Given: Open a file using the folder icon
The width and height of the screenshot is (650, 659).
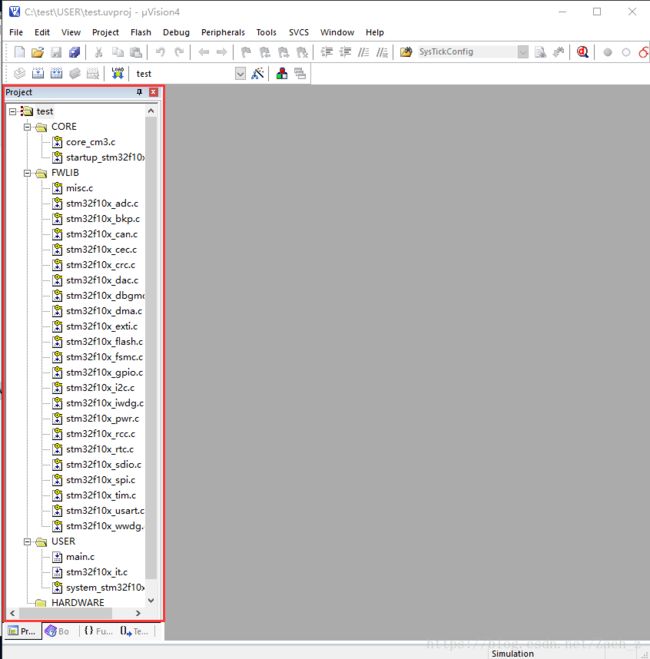Looking at the screenshot, I should [37, 52].
